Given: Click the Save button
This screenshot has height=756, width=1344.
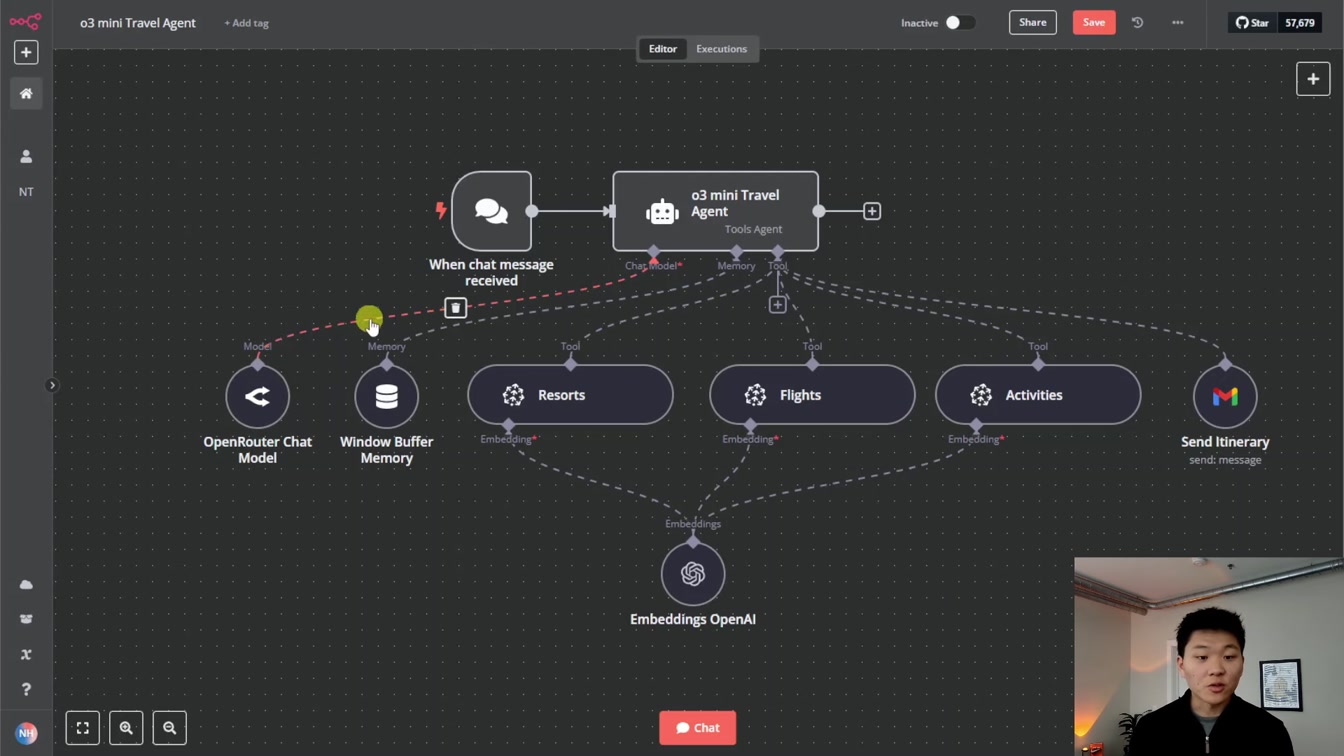Looking at the screenshot, I should click(1094, 22).
